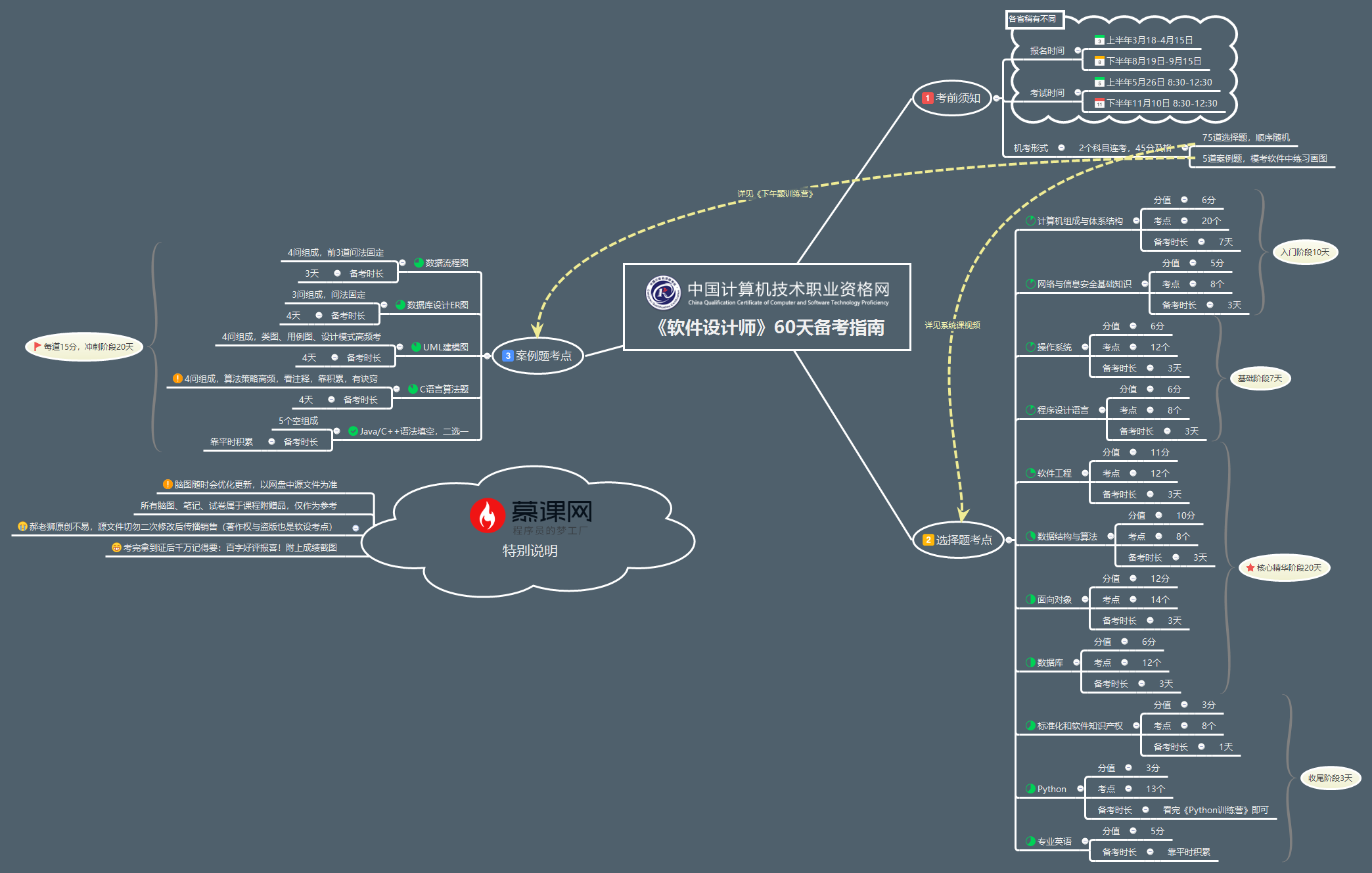This screenshot has height=873, width=1372.
Task: Click calendar icon beside 下半年11月10日 8:30-12:30
Action: pyautogui.click(x=1099, y=103)
